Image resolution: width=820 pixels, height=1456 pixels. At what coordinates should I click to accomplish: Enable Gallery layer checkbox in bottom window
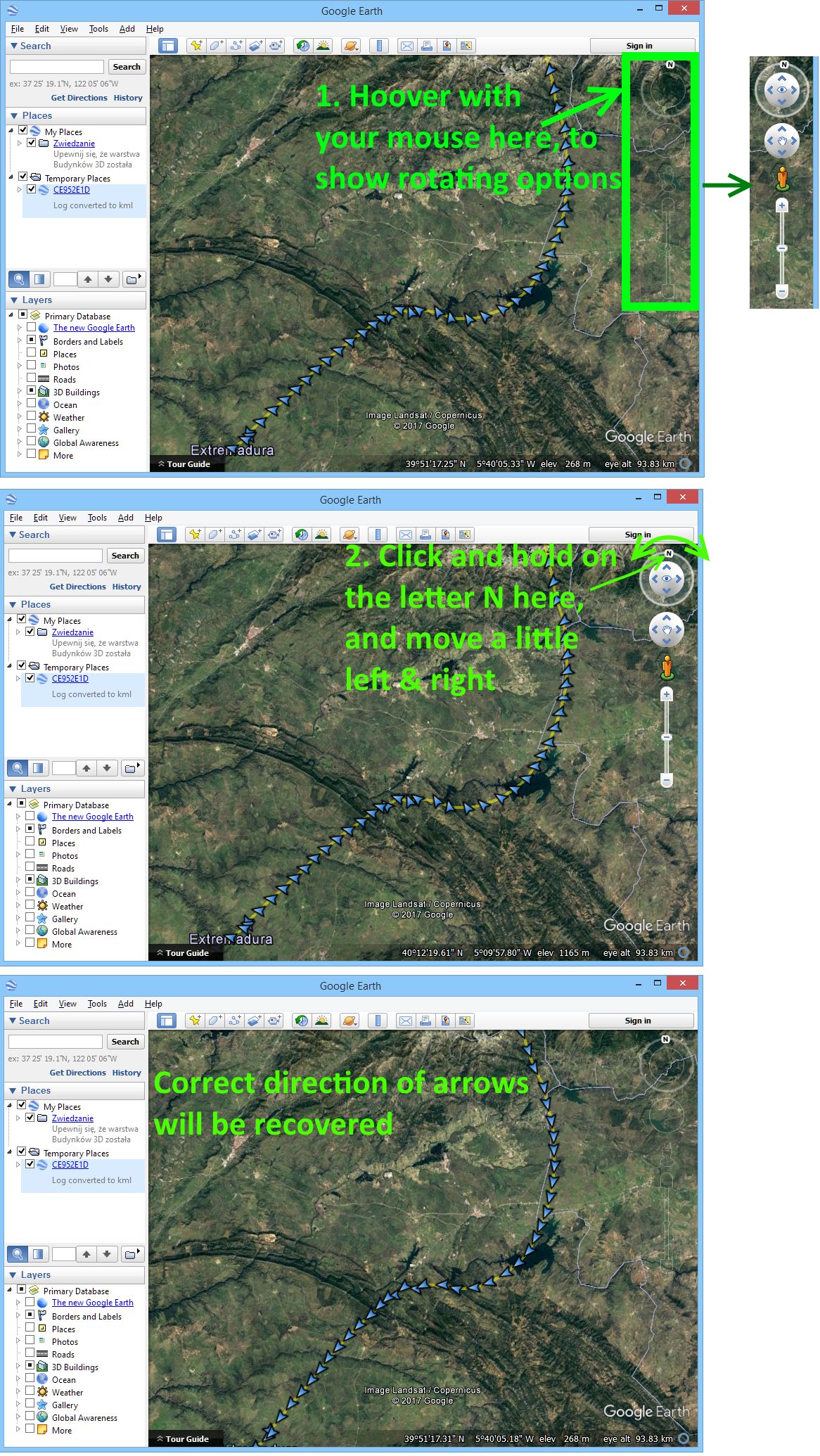click(x=30, y=1404)
